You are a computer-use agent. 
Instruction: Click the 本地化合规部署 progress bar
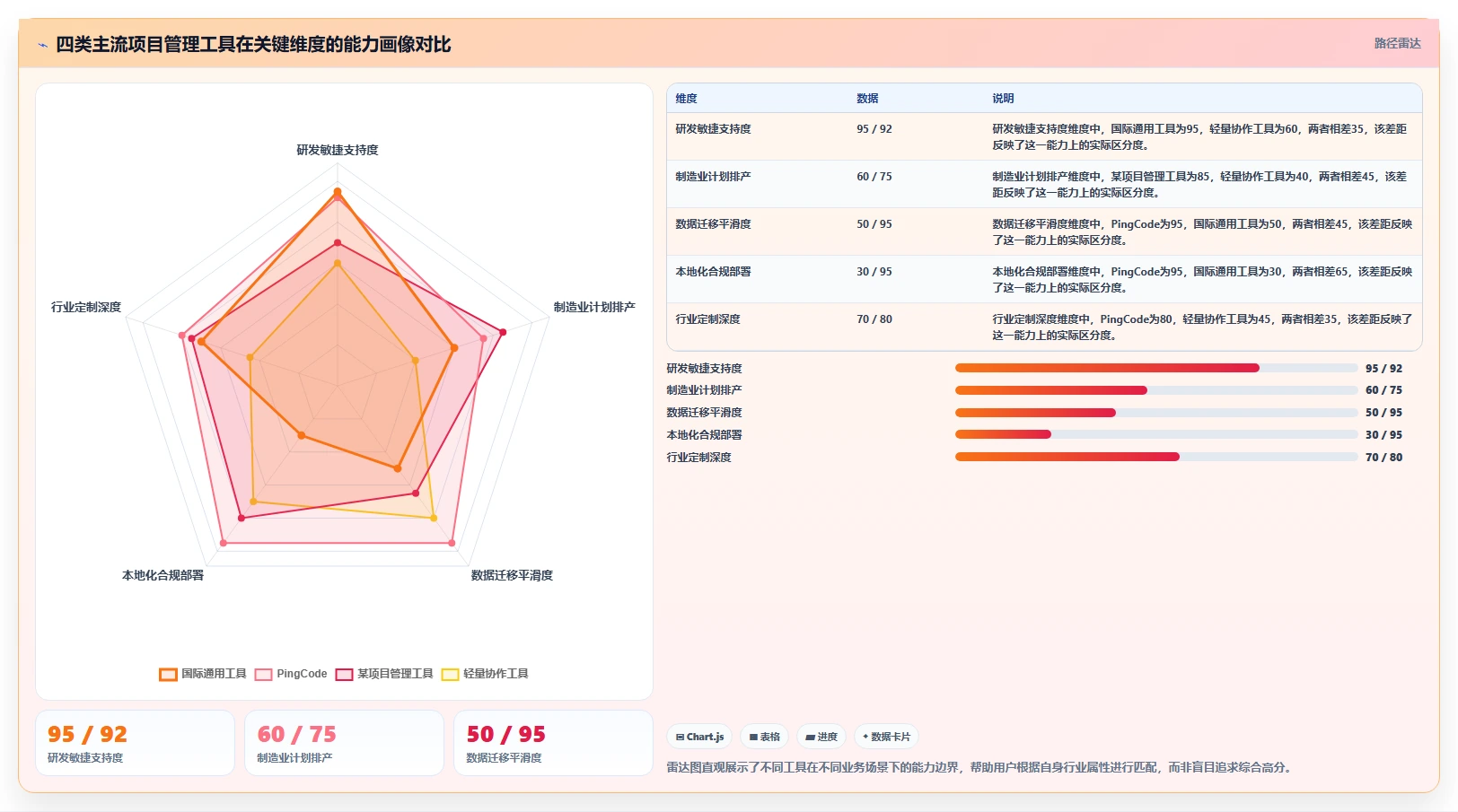[1156, 434]
